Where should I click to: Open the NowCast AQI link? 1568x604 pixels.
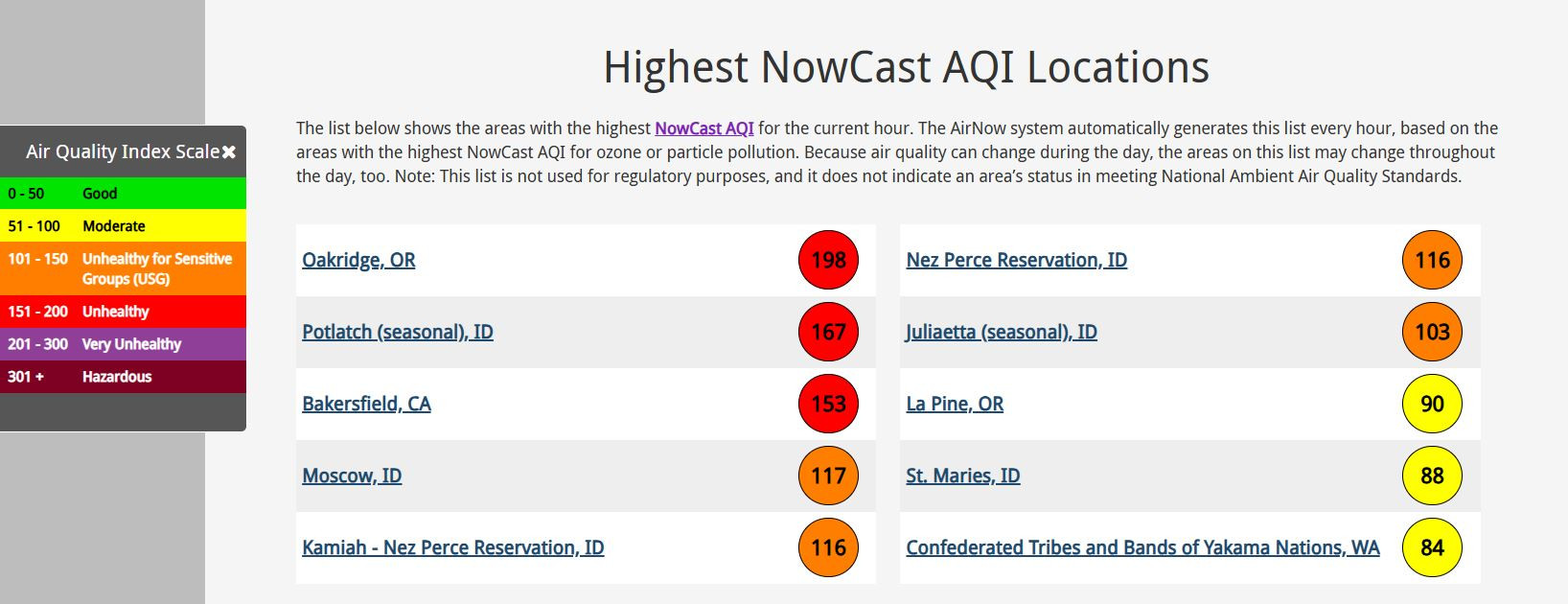pos(704,128)
